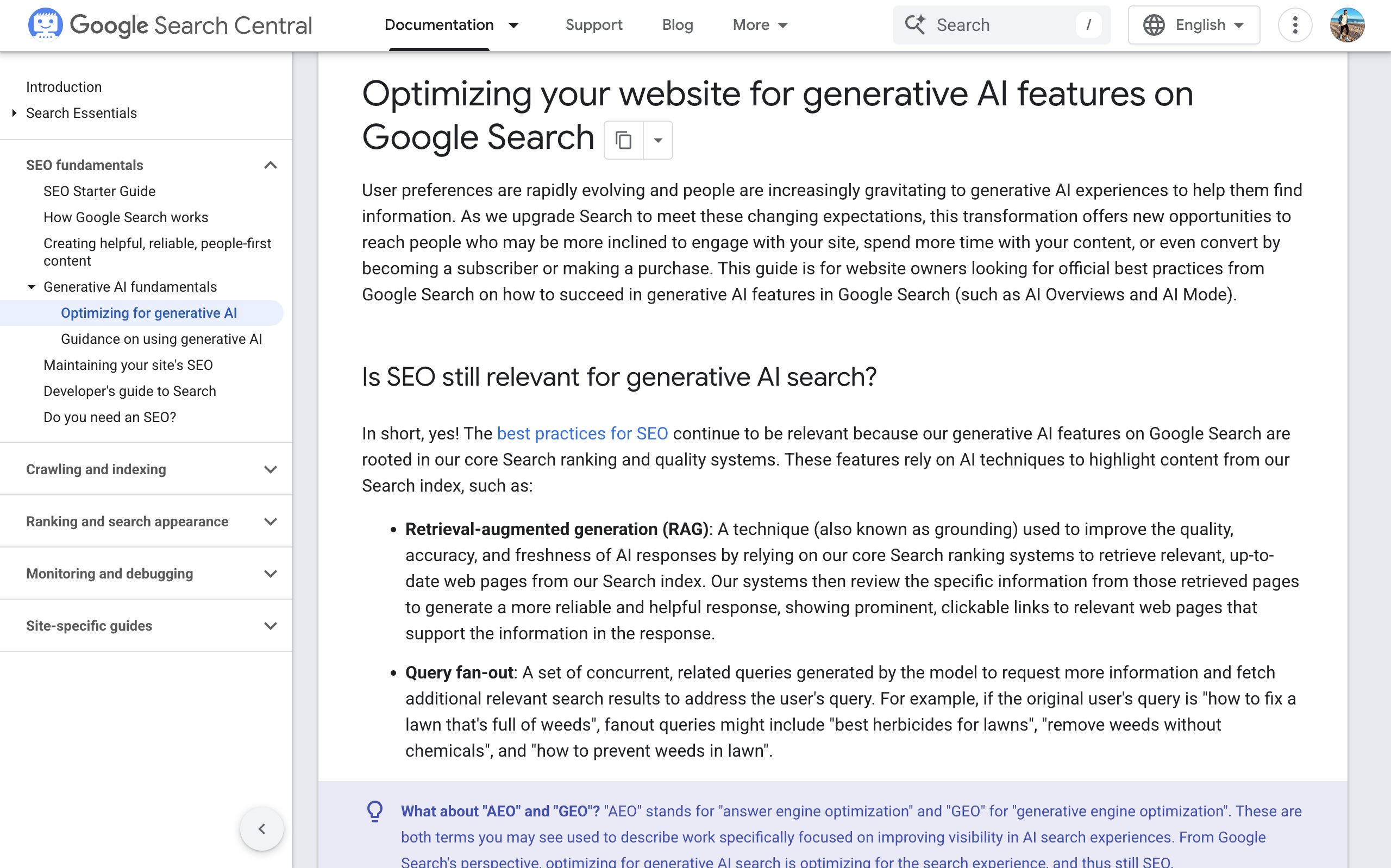The image size is (1391, 868).
Task: Click the search magnifier sparkle icon
Action: coord(915,24)
